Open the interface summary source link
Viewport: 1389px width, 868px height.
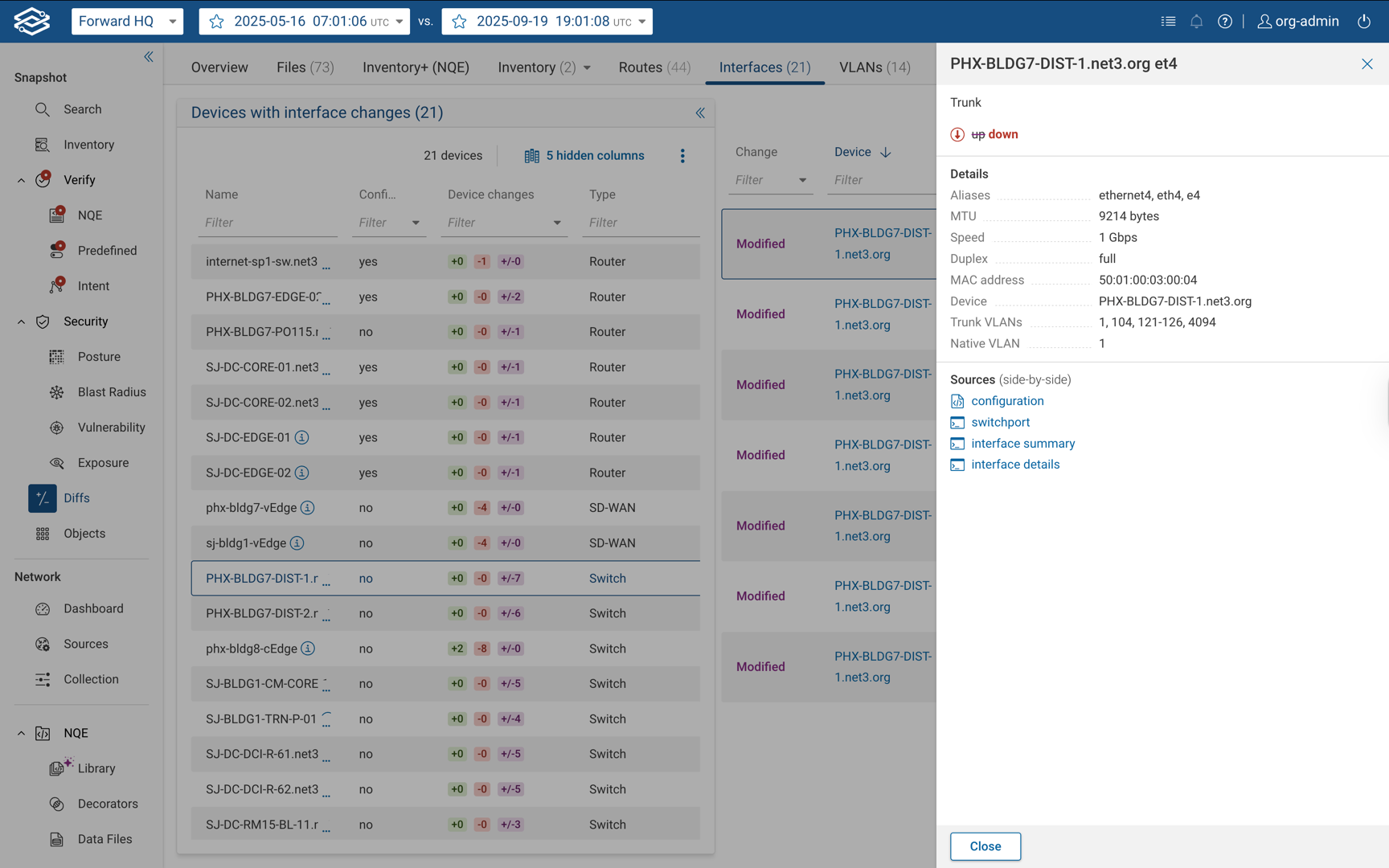pos(1022,444)
